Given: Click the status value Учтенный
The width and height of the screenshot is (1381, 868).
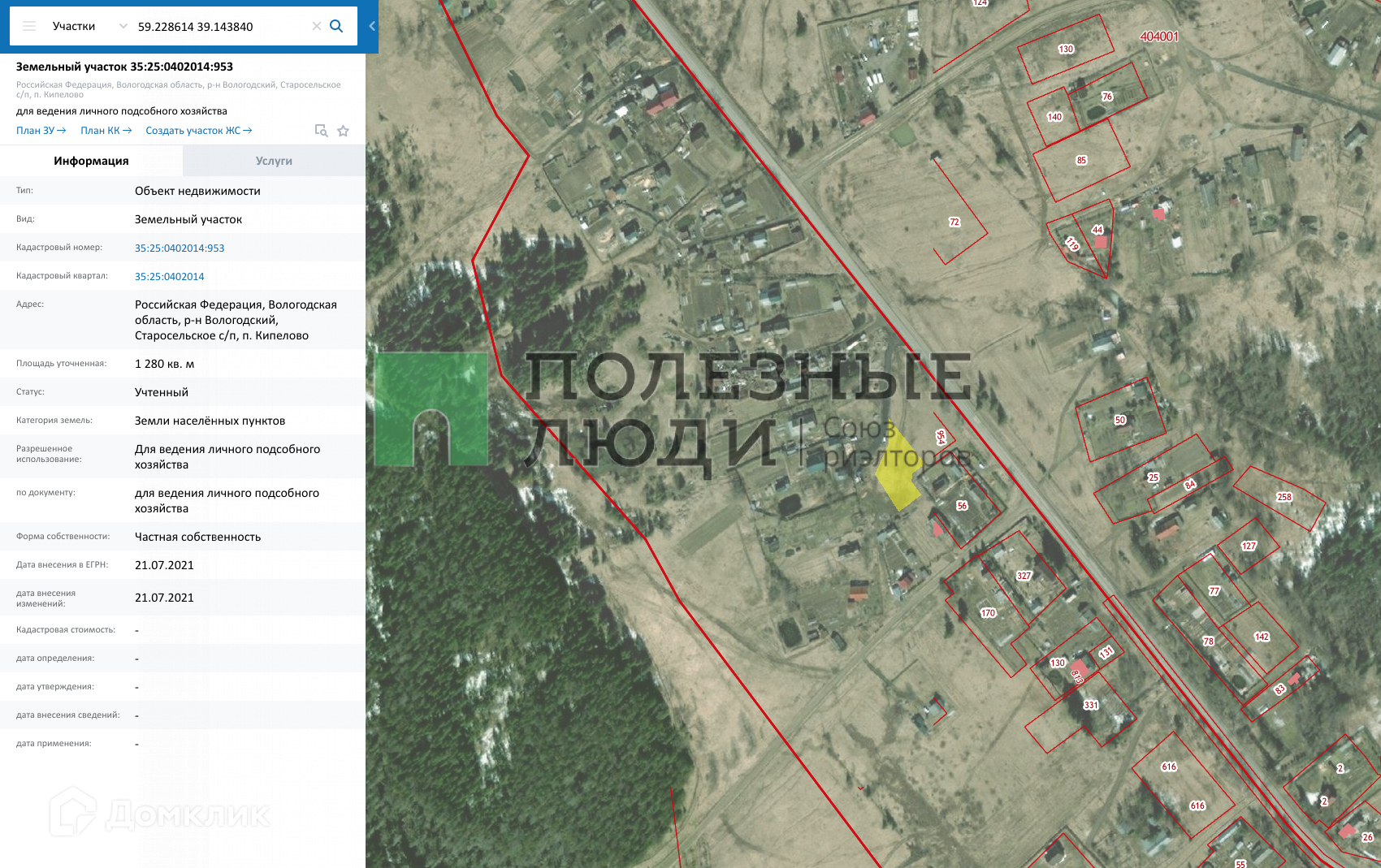Looking at the screenshot, I should (x=162, y=392).
